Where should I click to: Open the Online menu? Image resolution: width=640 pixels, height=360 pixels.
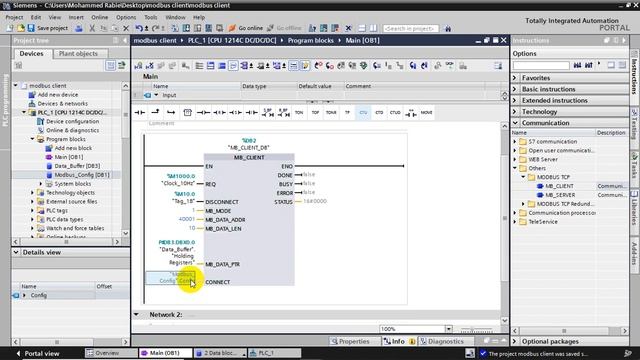pos(100,17)
